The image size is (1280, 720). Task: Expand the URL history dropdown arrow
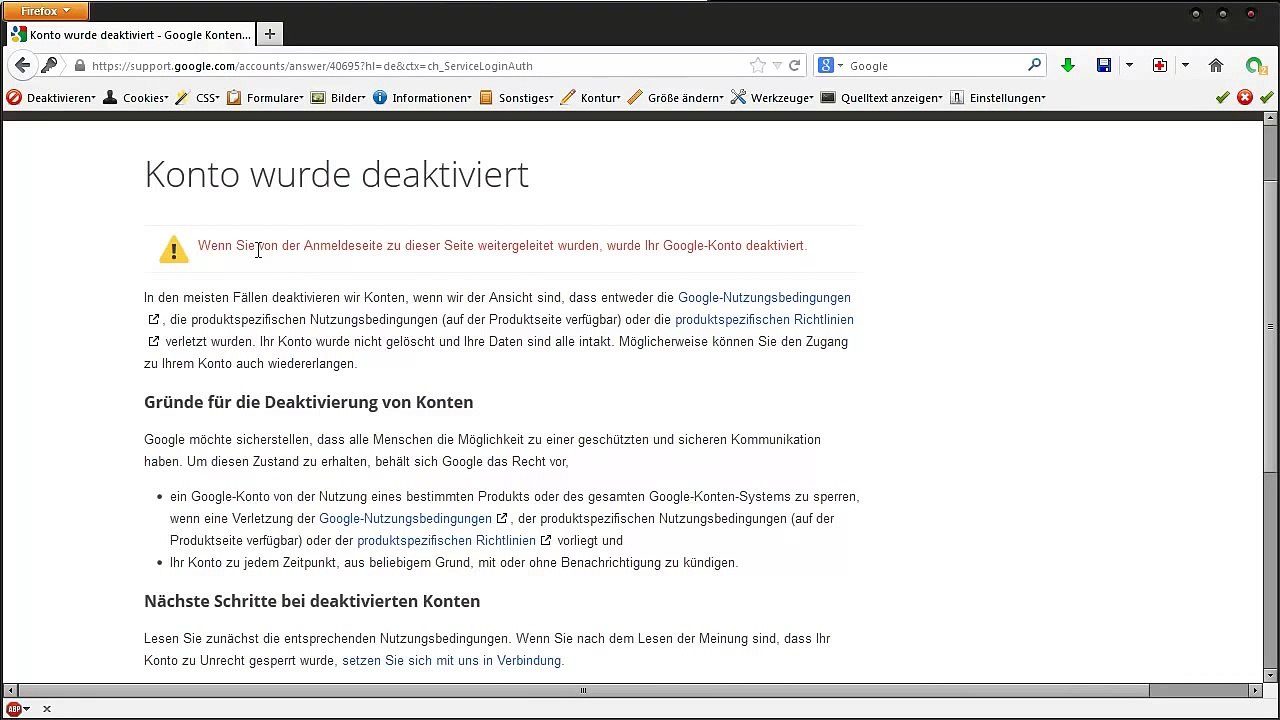pyautogui.click(x=778, y=66)
